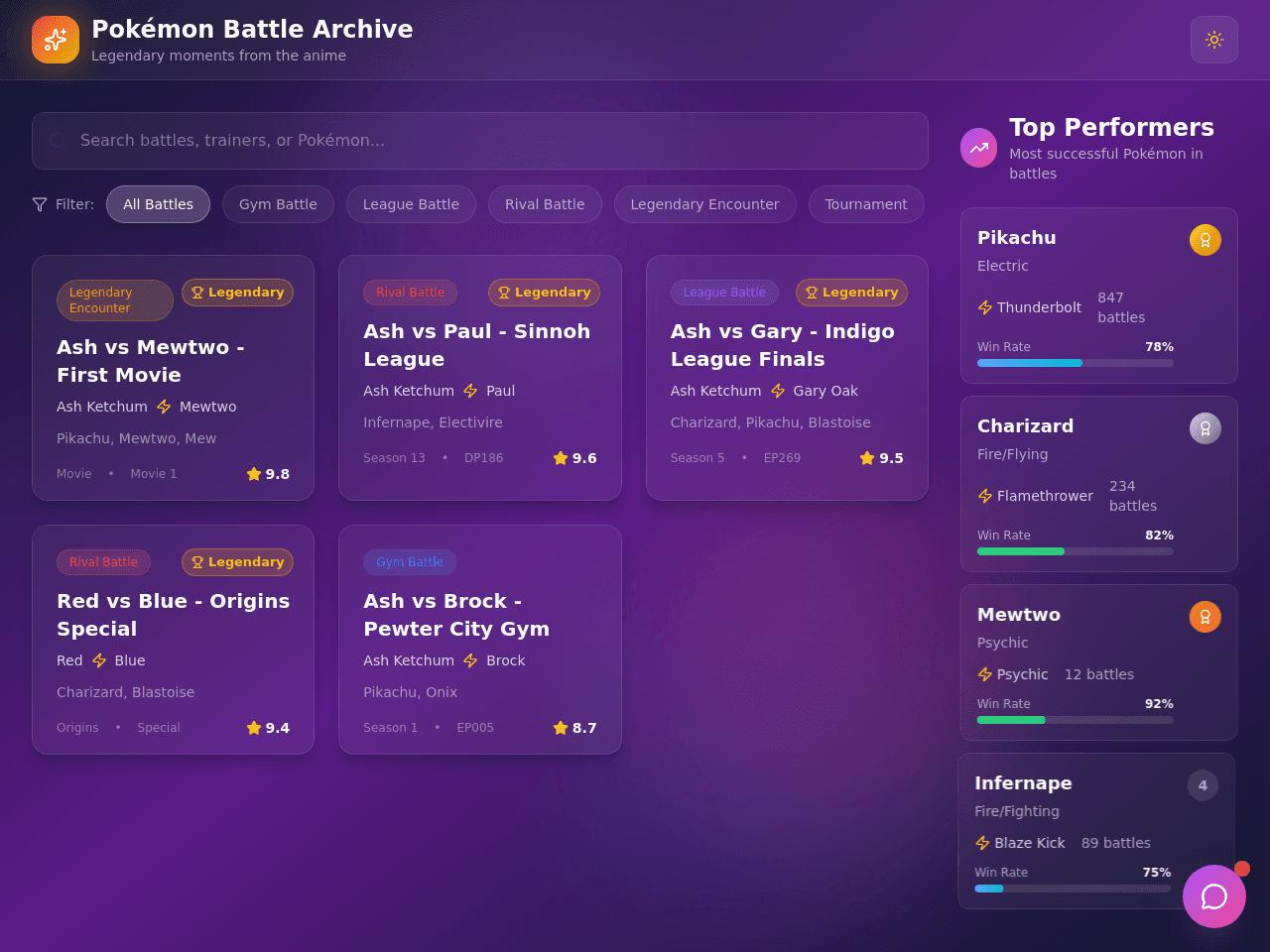This screenshot has height=952, width=1270.
Task: Click the Thunderbolt move lightning icon
Action: (985, 307)
